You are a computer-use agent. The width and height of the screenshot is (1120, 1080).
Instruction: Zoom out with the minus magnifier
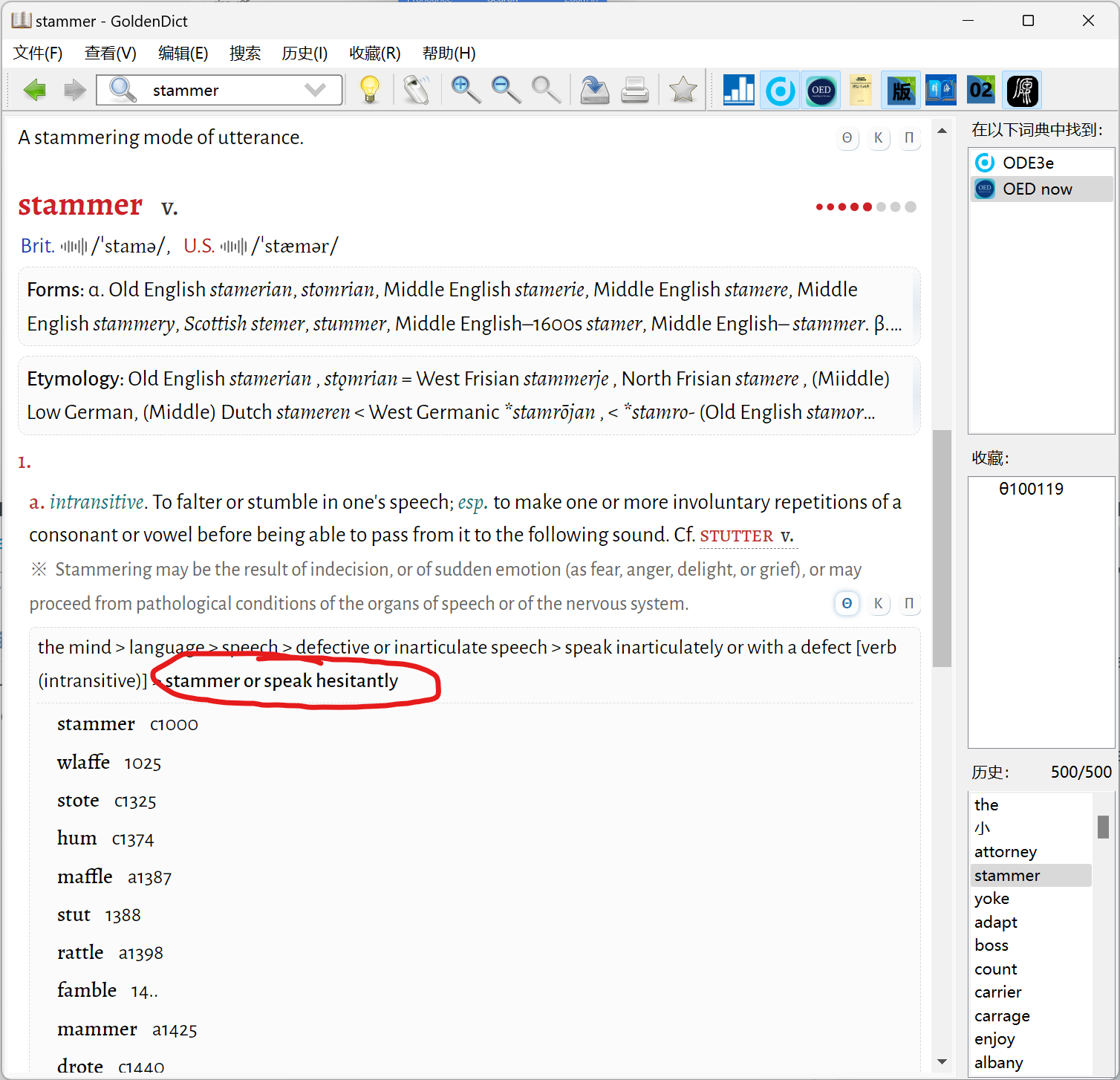click(506, 90)
